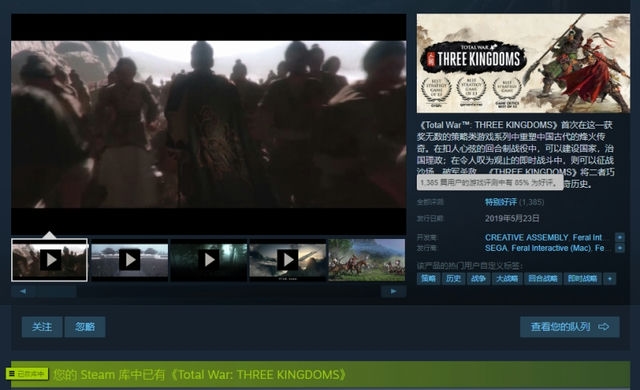Open the CREATIVE ASSEMBLY developer link
The width and height of the screenshot is (640, 390).
pyautogui.click(x=527, y=237)
